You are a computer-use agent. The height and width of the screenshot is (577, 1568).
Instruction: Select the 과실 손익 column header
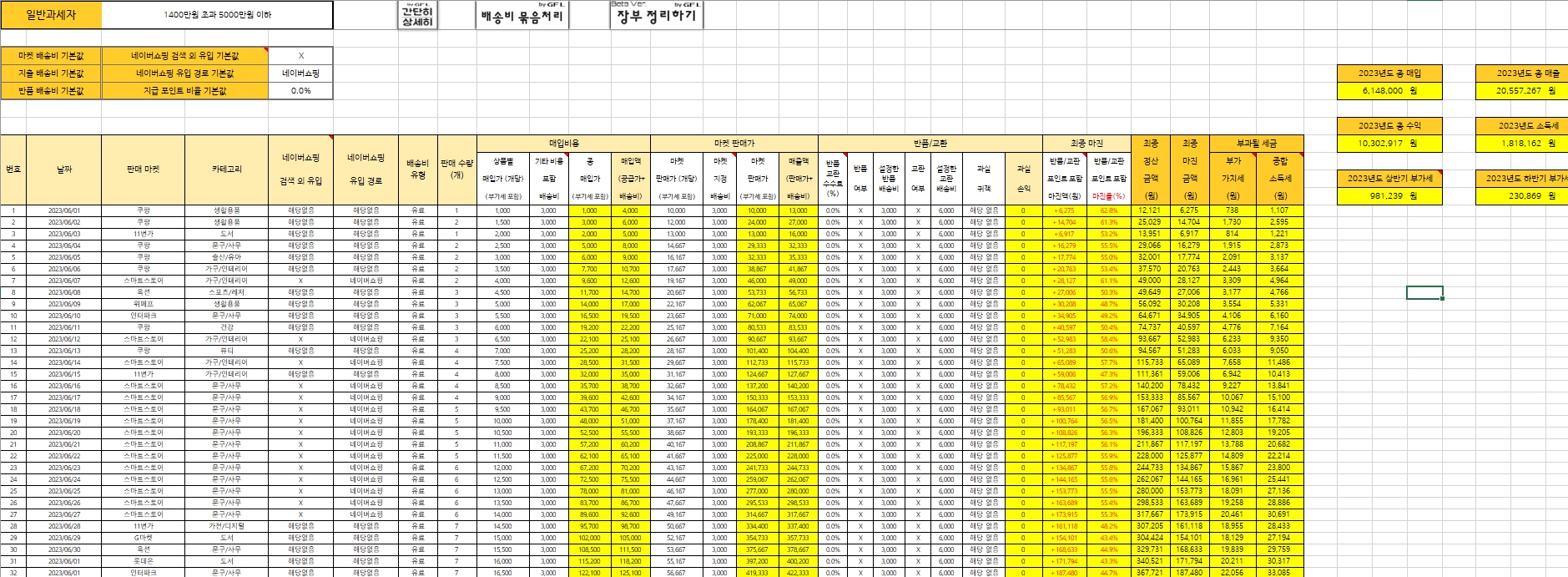pos(1023,178)
